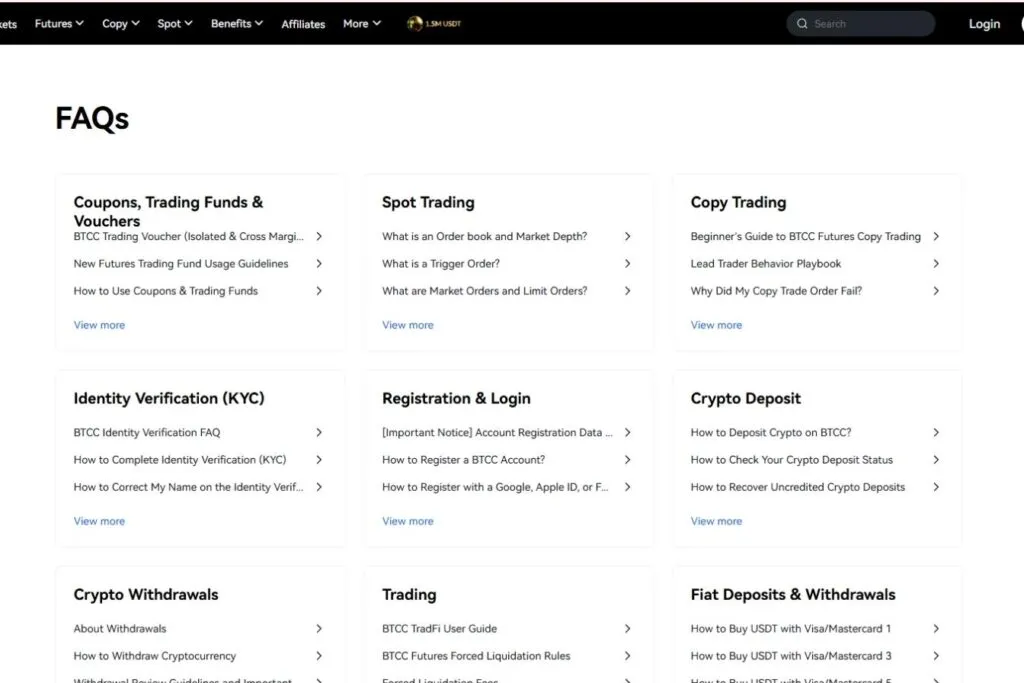Screen dimensions: 1024x683
Task: View more under Coupons, Trading Funds & Vouchers
Action: point(99,325)
